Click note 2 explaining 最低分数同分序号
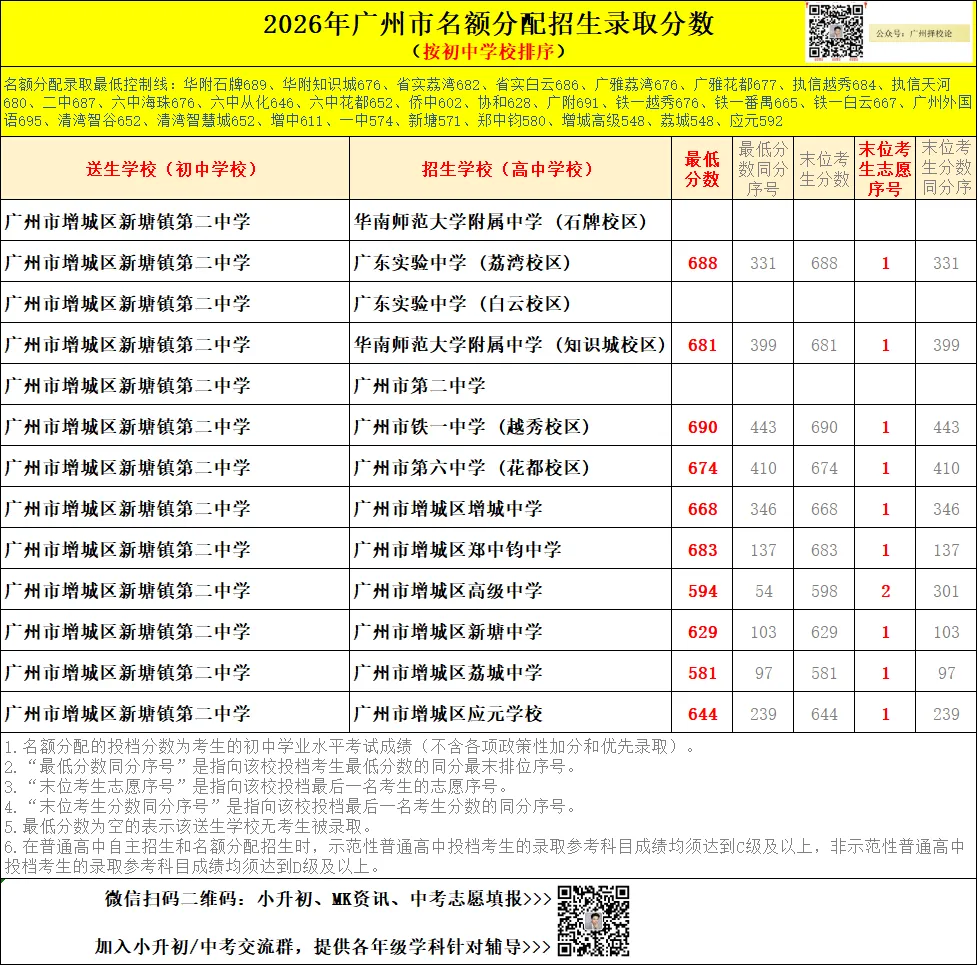 (291, 766)
